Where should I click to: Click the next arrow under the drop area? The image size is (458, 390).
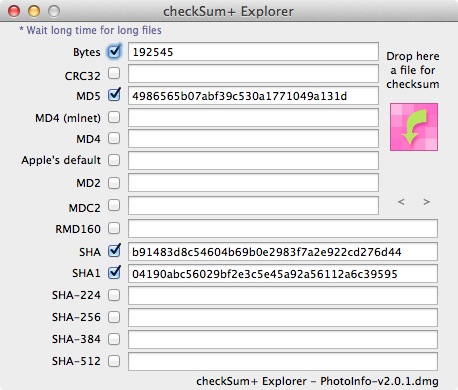click(x=426, y=202)
